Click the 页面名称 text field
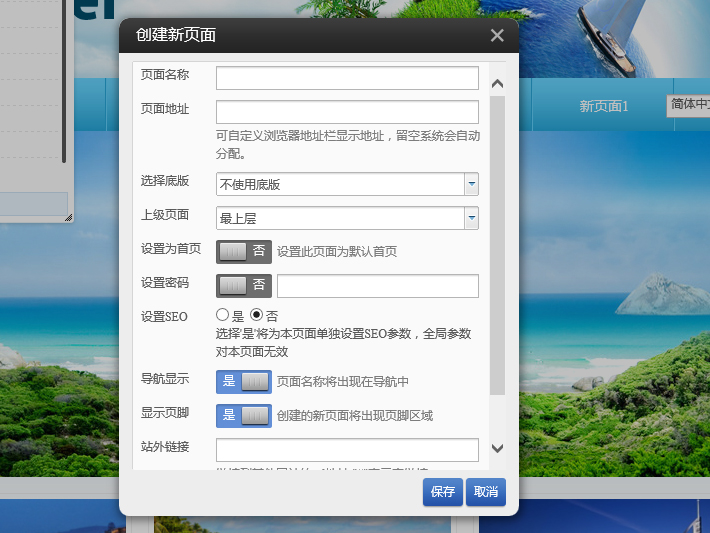This screenshot has width=710, height=533. (x=347, y=78)
